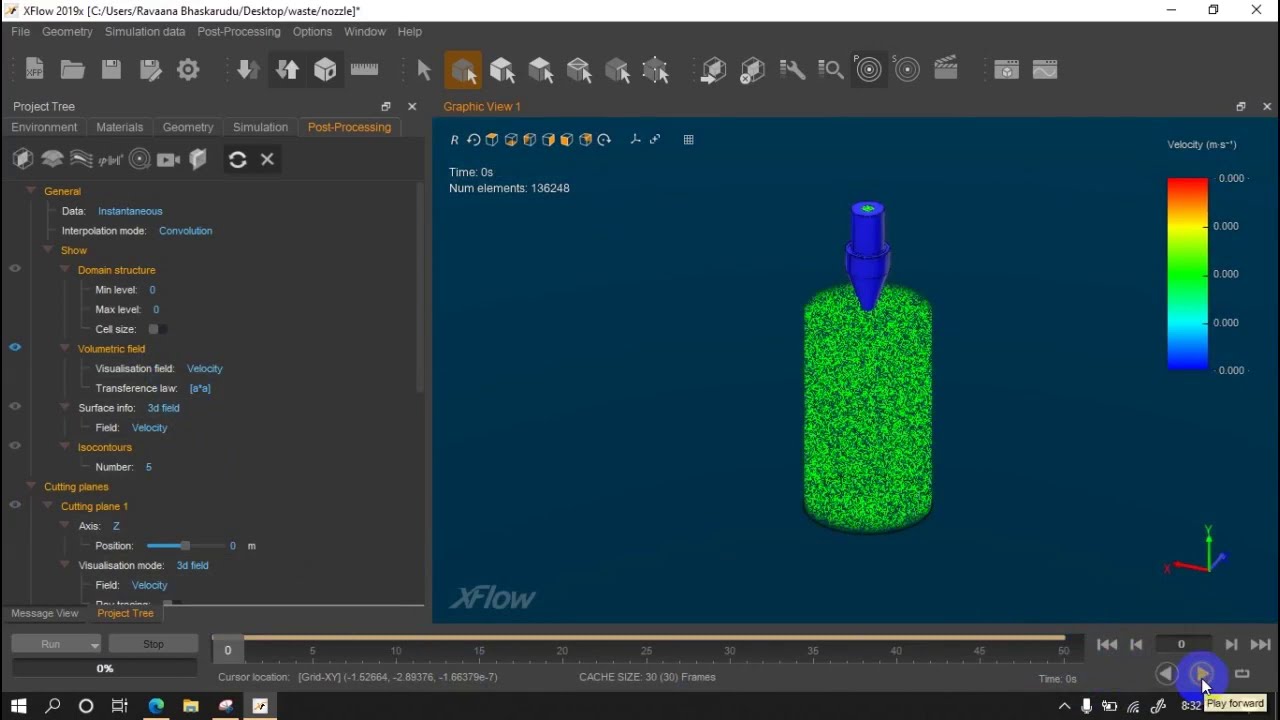This screenshot has width=1280, height=720.
Task: Click the Play forward button
Action: tap(1203, 674)
